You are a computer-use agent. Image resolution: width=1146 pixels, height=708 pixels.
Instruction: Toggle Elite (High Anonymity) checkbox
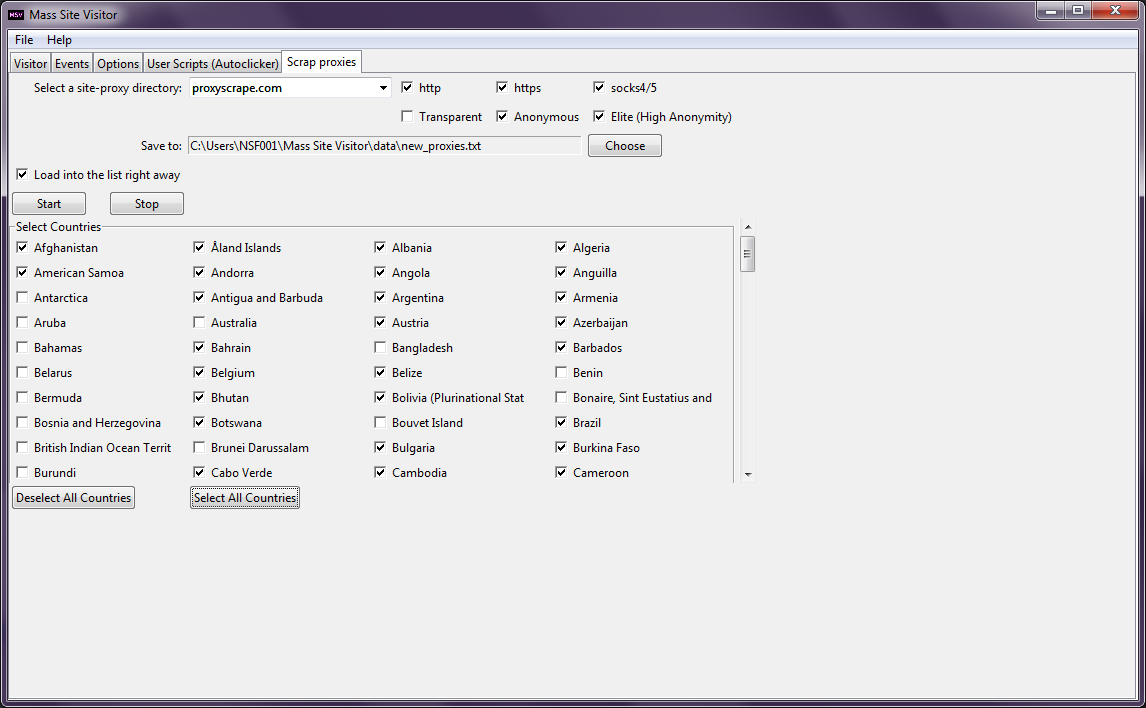click(x=600, y=117)
